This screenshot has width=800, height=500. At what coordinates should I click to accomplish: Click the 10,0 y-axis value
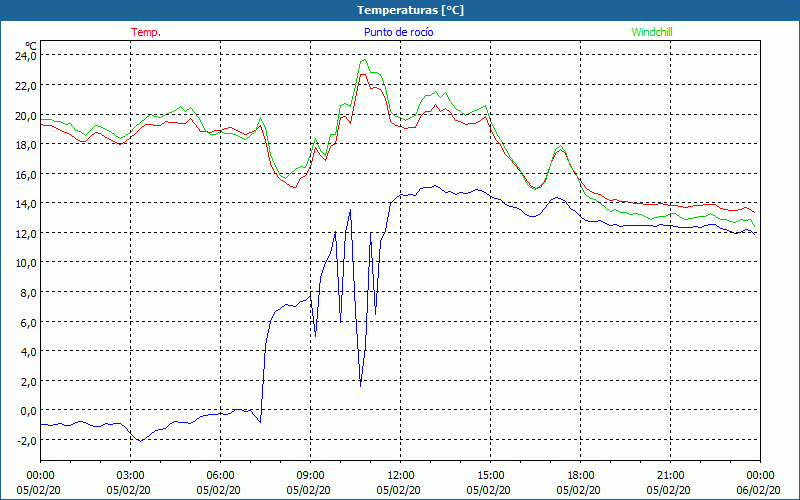26,263
